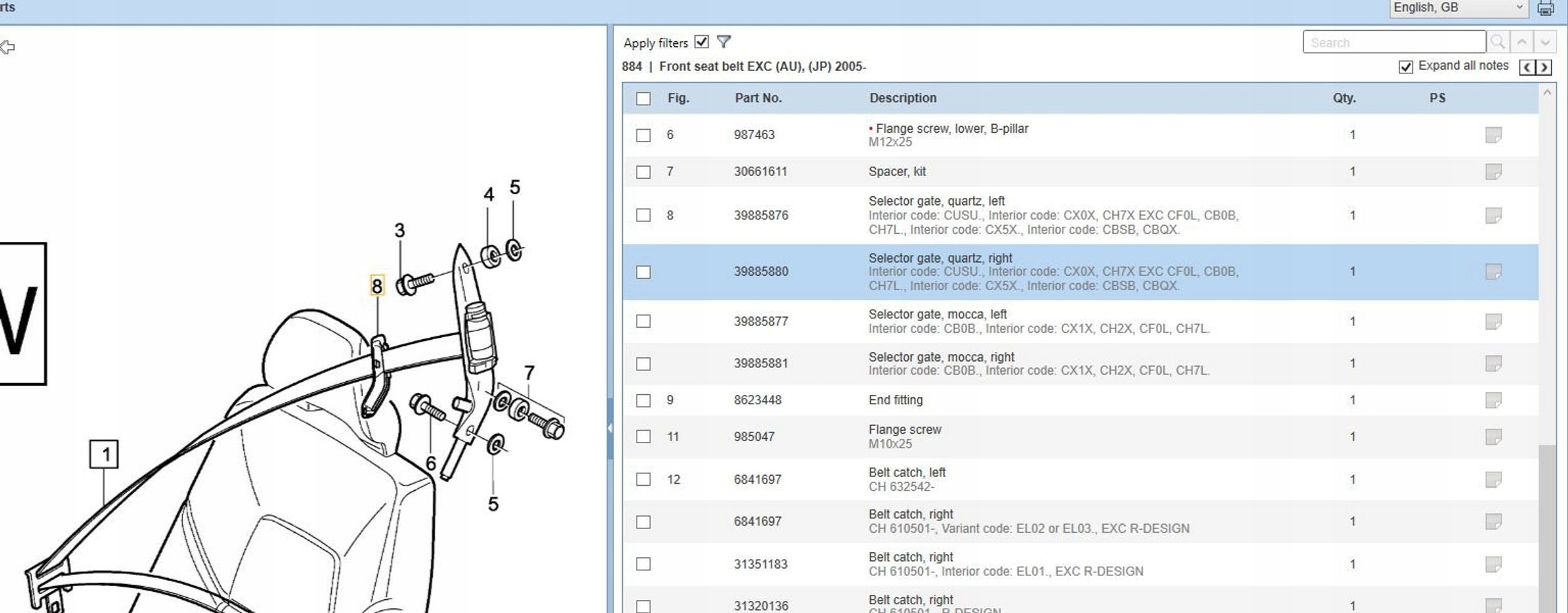Open note icon for part 39885880

tap(1493, 271)
